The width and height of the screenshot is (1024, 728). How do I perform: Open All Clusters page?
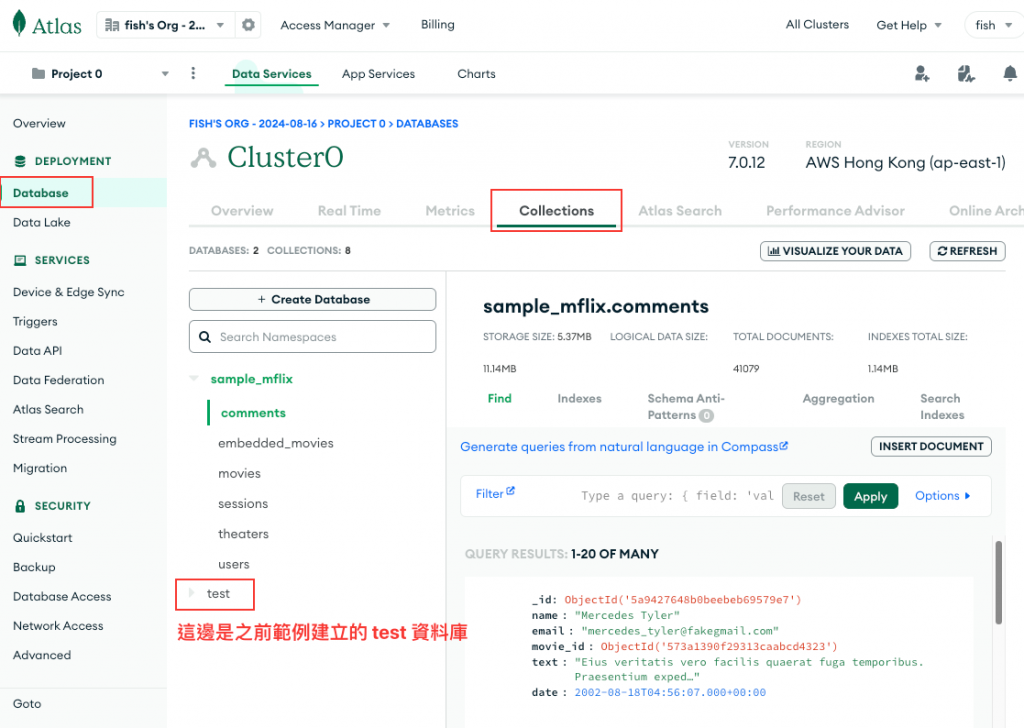coord(817,24)
